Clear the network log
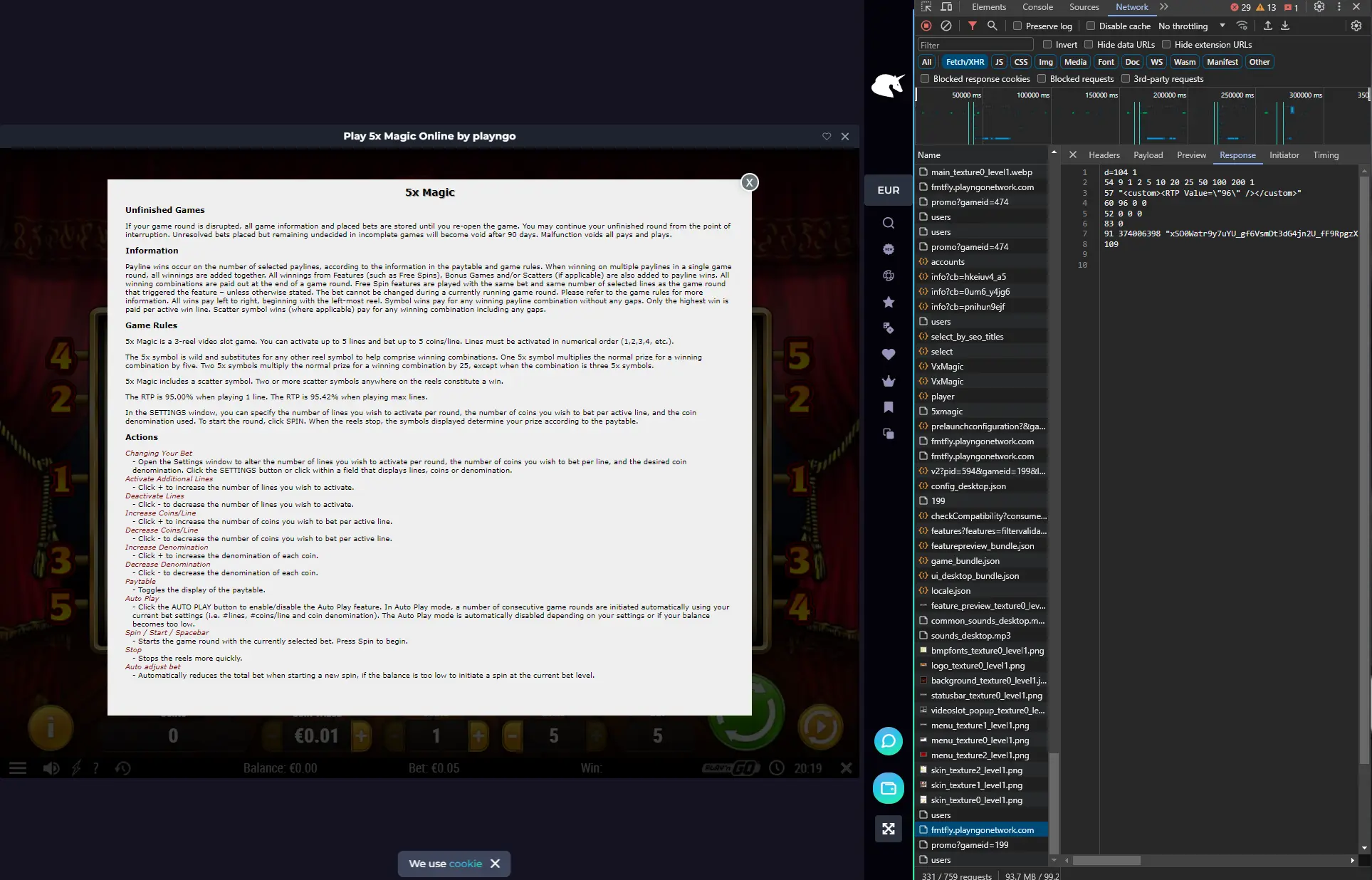The height and width of the screenshot is (880, 1372). (x=946, y=26)
